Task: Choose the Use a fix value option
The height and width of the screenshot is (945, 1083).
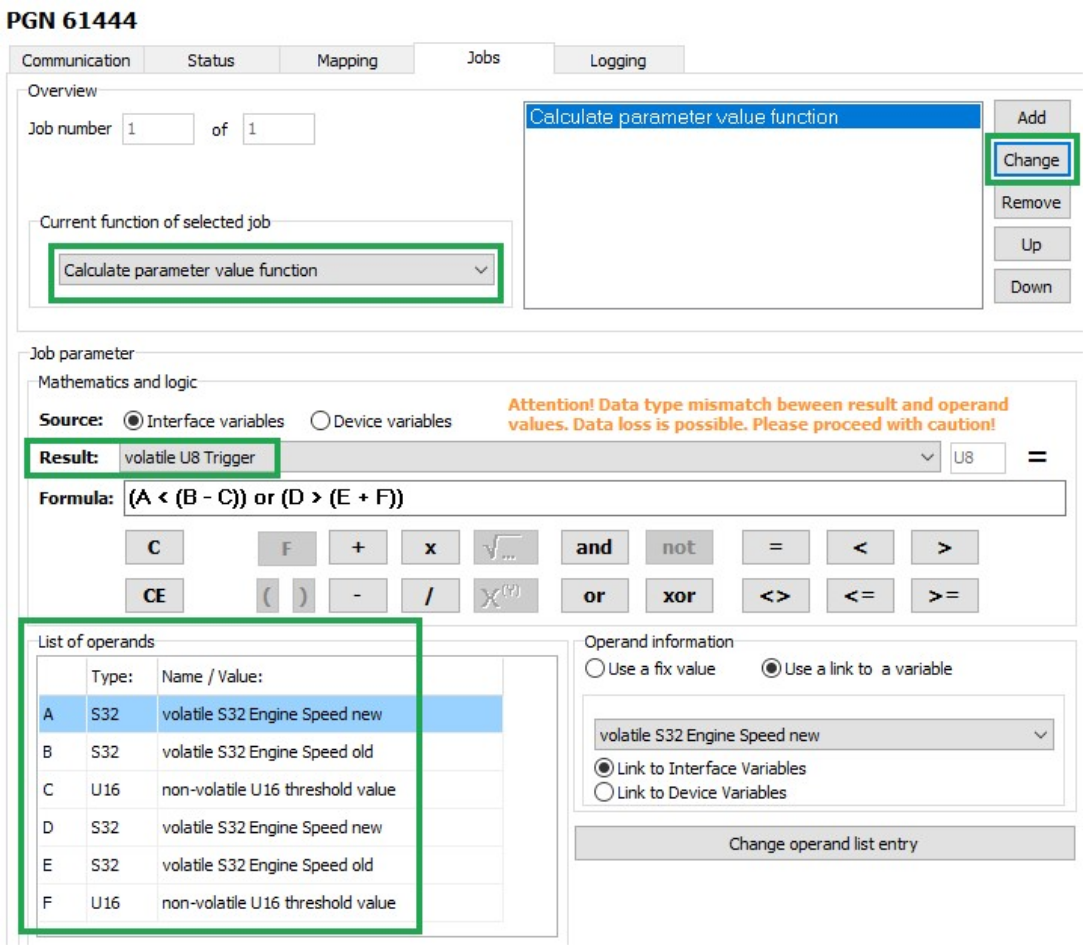Action: [595, 669]
